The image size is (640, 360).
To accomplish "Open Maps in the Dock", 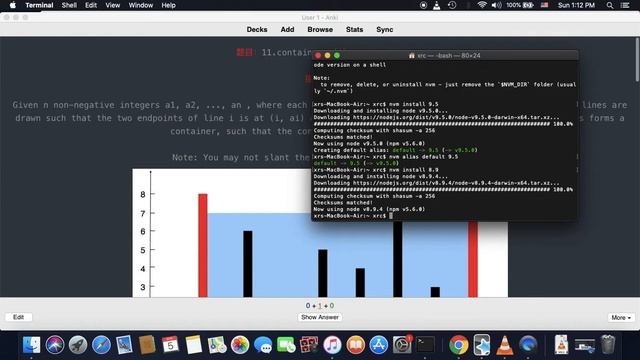I will [217, 345].
